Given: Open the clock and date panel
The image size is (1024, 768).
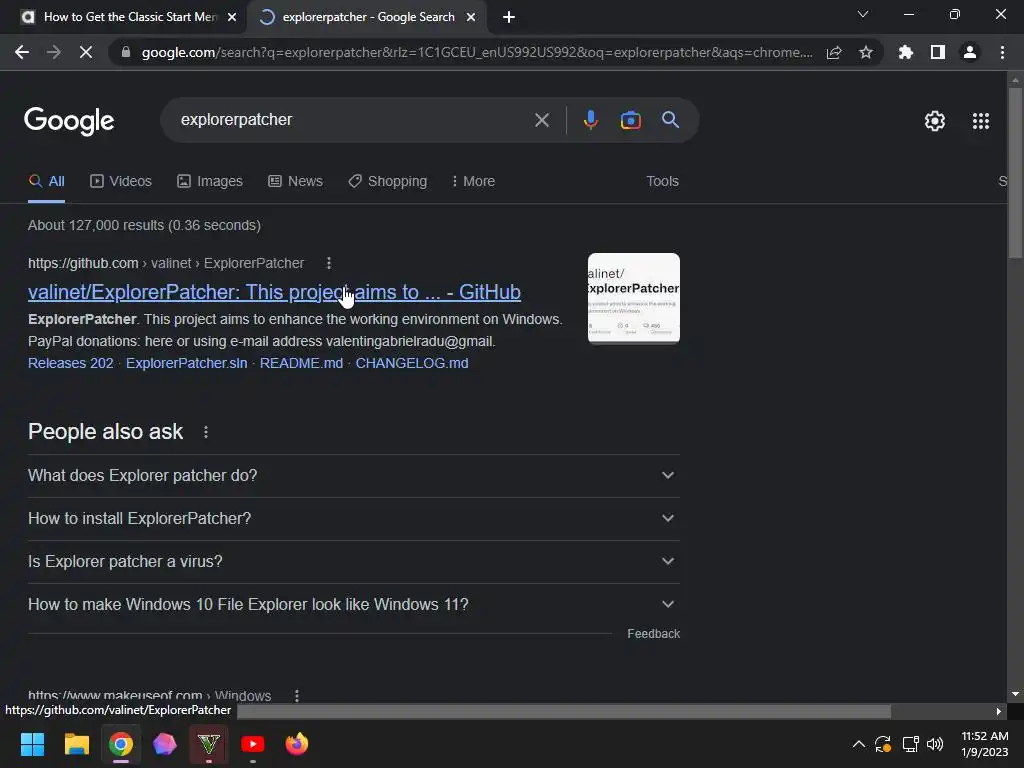Looking at the screenshot, I should click(984, 744).
